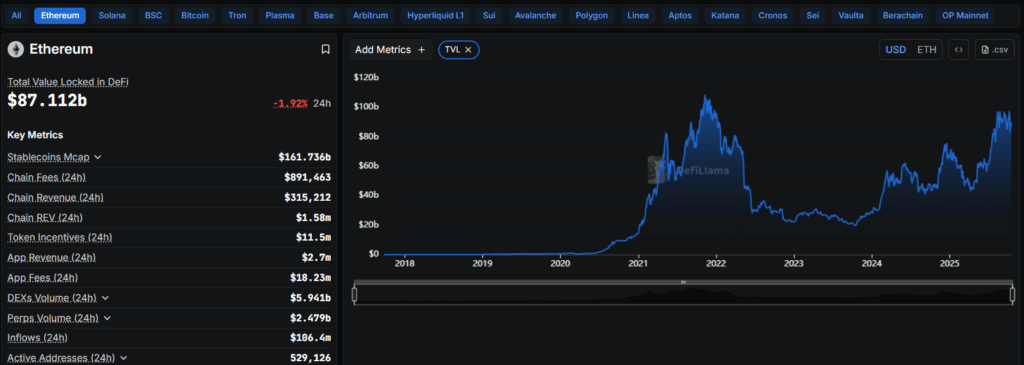The height and width of the screenshot is (365, 1024).
Task: Download chart data as .csv
Action: click(x=995, y=50)
